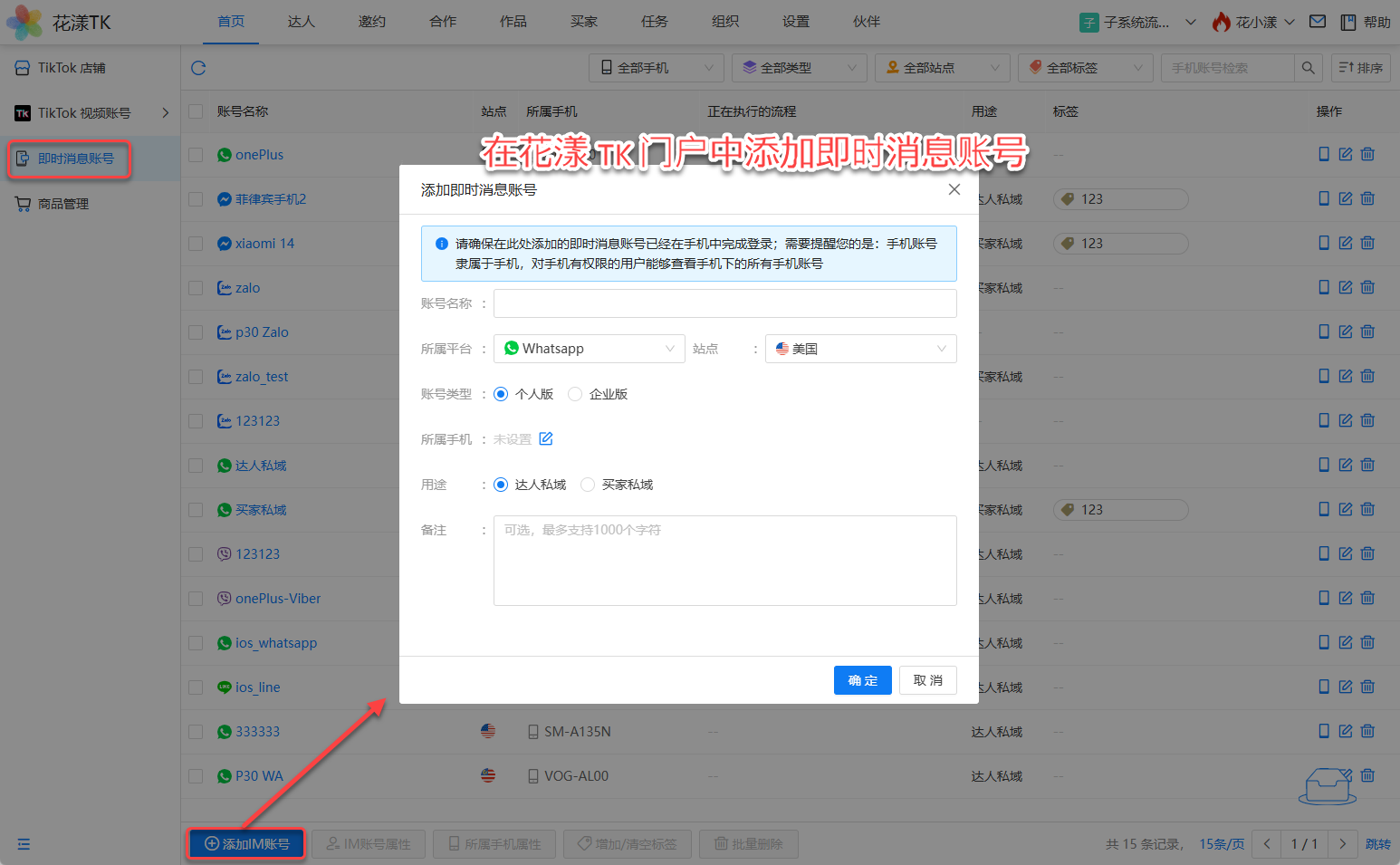Click the search magnifier icon
Viewport: 1400px width, 865px height.
(1308, 68)
